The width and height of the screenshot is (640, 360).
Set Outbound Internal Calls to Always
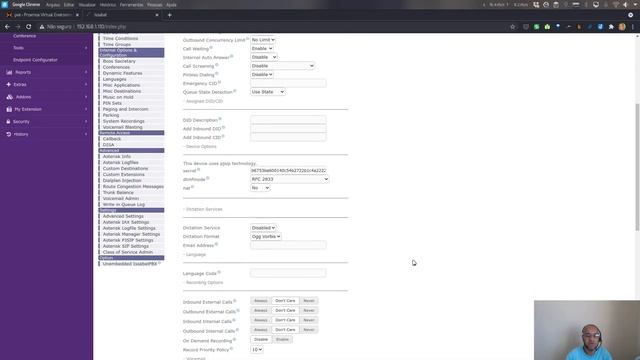click(x=260, y=330)
